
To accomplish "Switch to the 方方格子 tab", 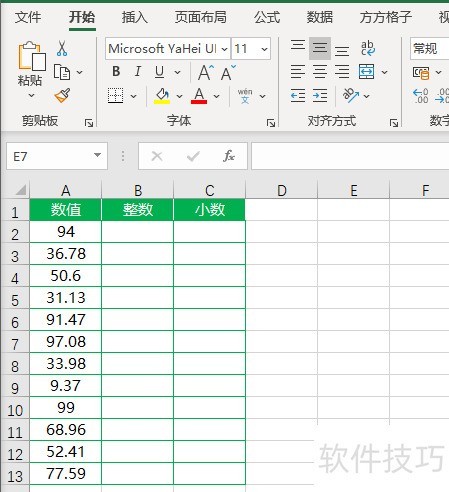I will (386, 17).
